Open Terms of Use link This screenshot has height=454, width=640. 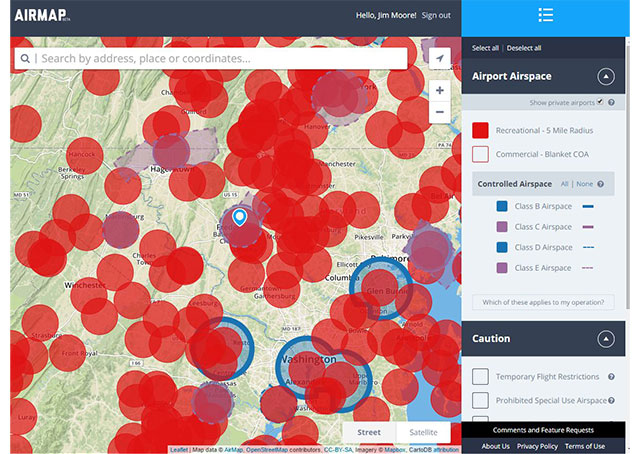[585, 446]
